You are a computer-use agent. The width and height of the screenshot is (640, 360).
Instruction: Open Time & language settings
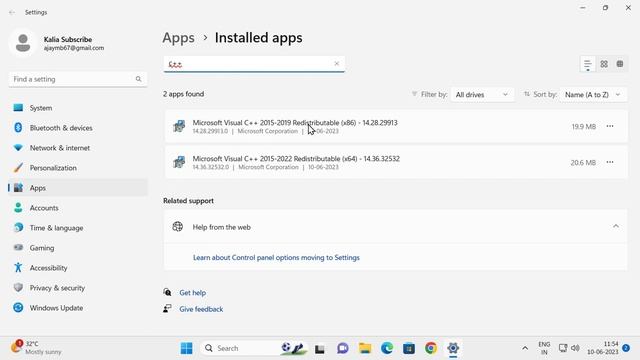[78, 228]
